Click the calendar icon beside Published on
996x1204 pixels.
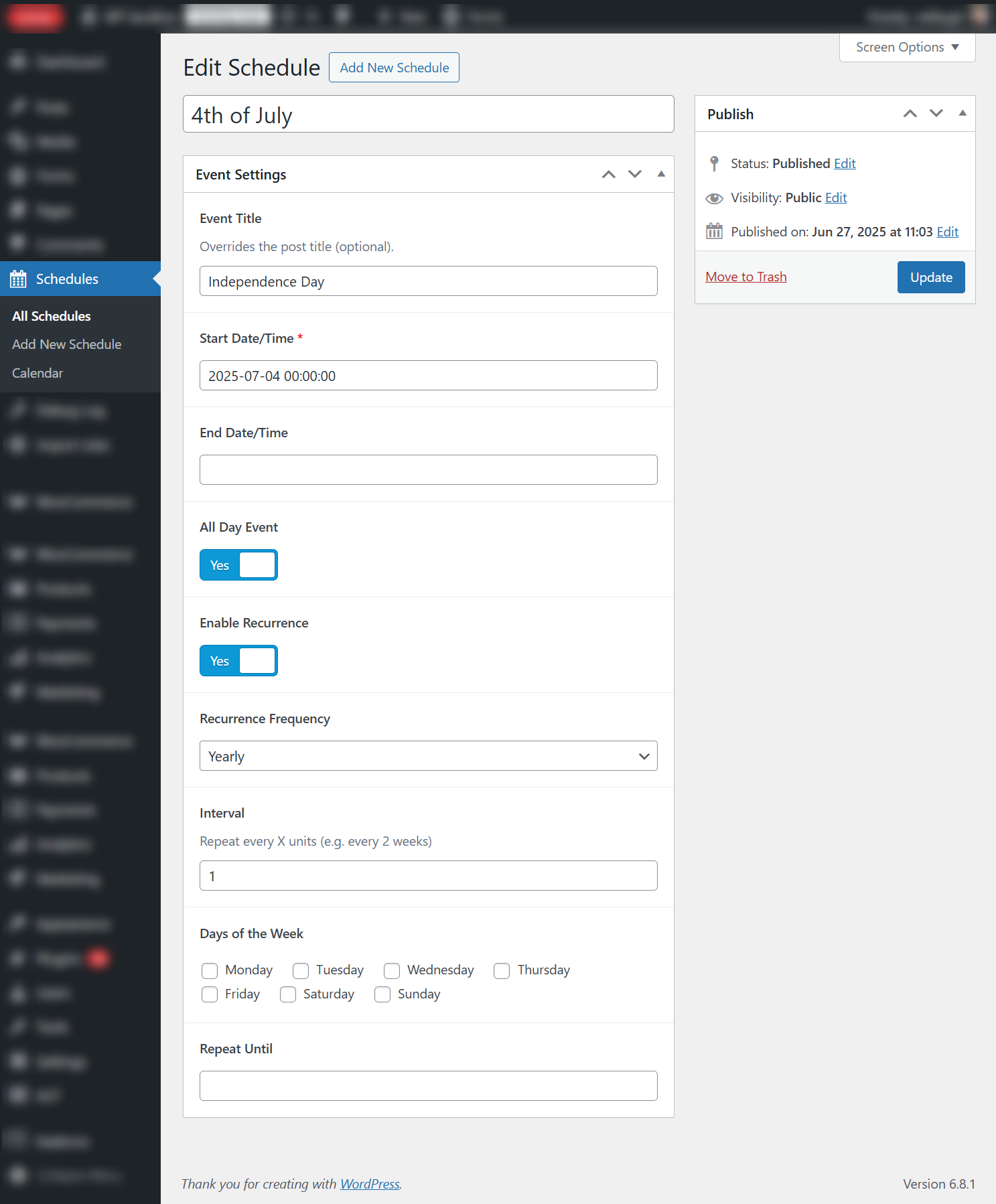pyautogui.click(x=715, y=232)
